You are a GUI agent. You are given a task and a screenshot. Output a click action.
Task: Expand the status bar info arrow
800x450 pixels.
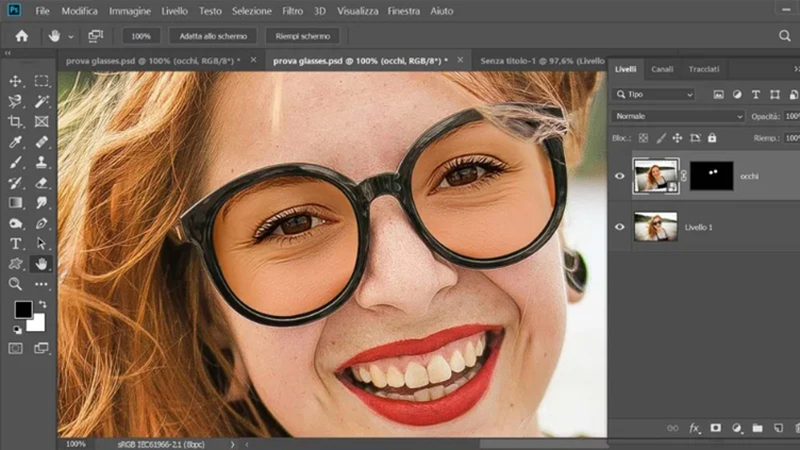click(232, 444)
